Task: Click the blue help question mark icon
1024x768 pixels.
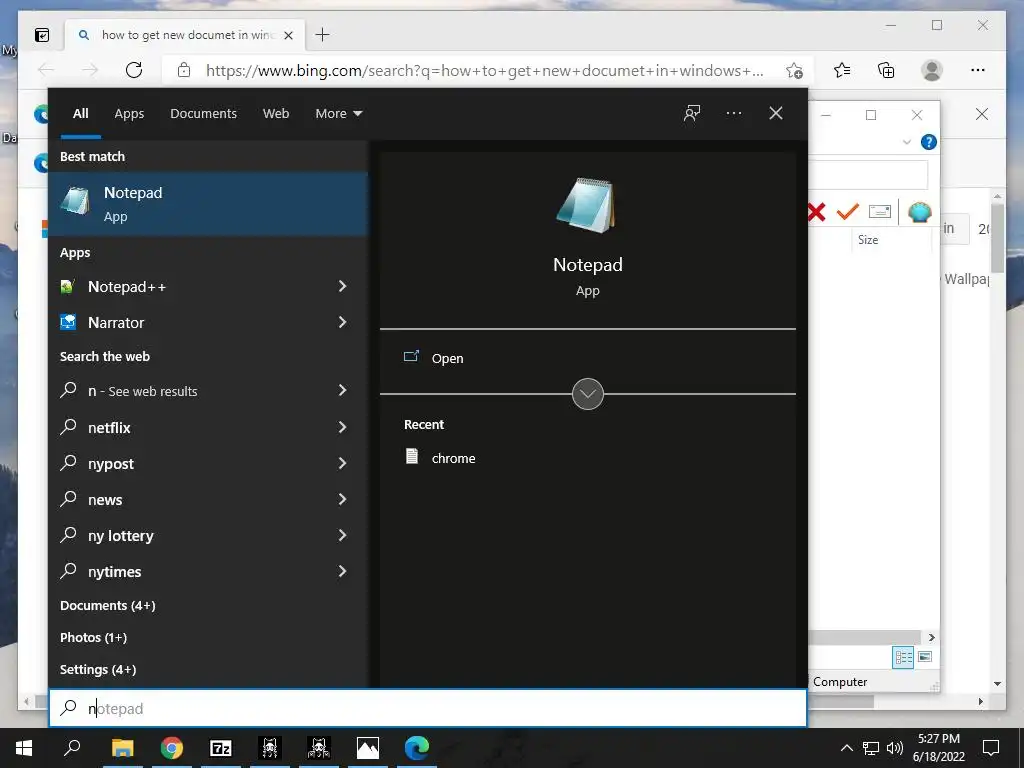Action: point(929,142)
